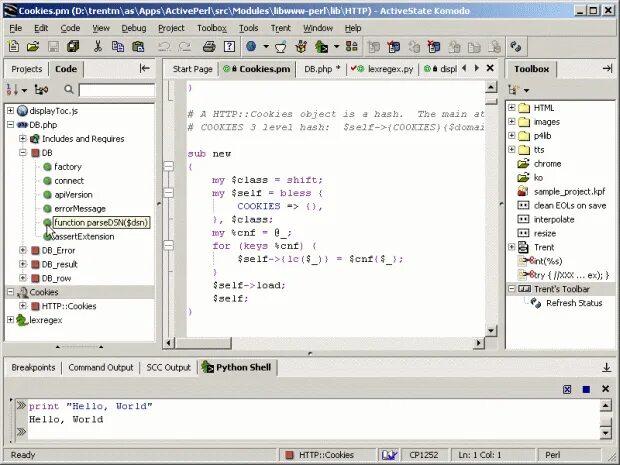The image size is (620, 465).
Task: Open Help with the question mark icon
Action: (x=229, y=47)
